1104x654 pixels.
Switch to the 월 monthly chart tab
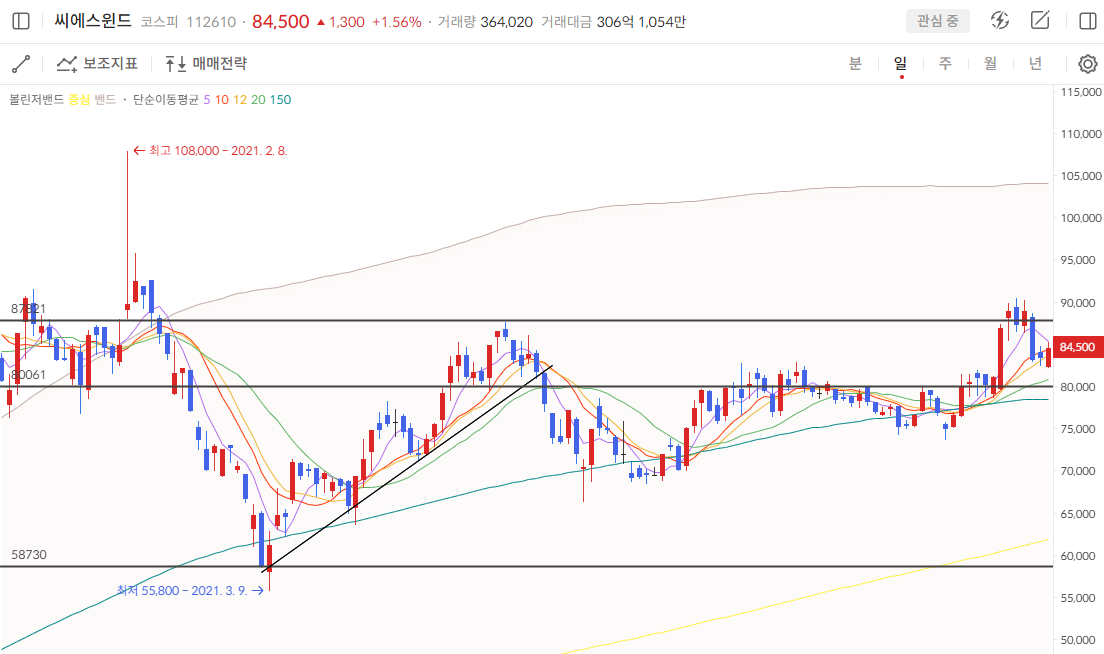991,63
